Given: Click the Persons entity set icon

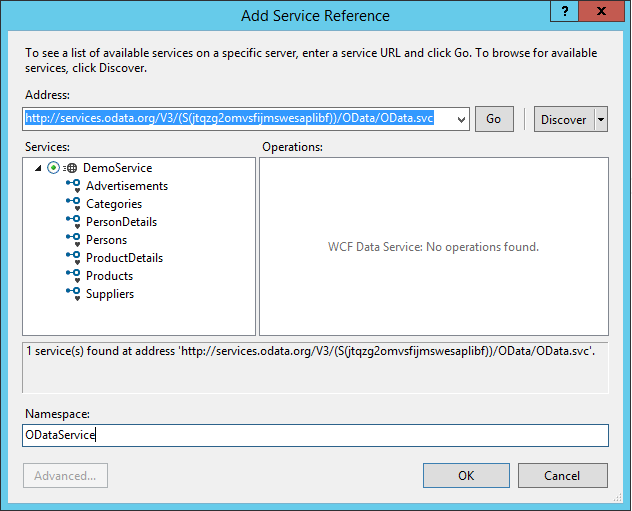Looking at the screenshot, I should point(73,240).
